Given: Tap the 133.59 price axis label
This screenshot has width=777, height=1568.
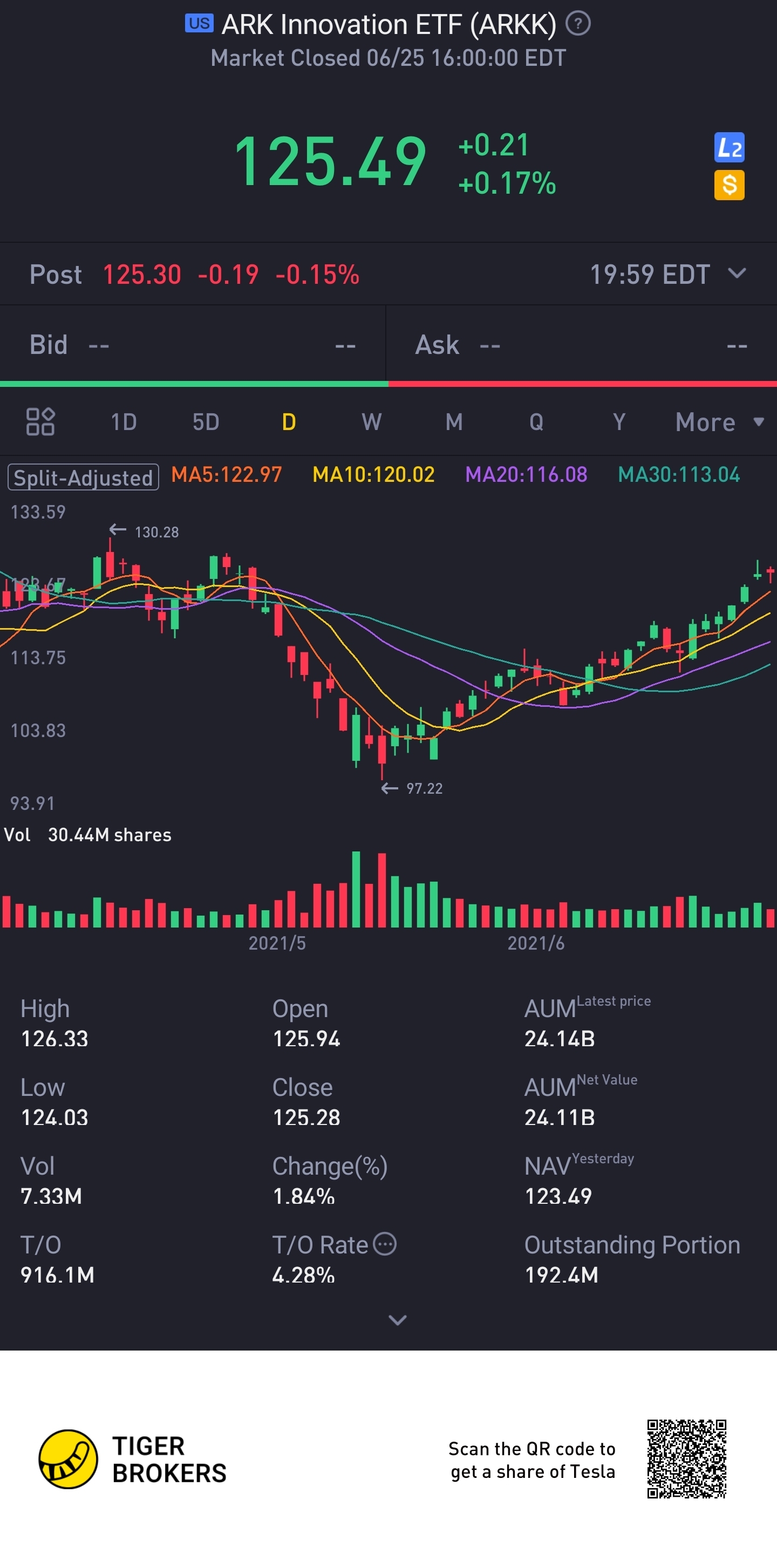Looking at the screenshot, I should 38,512.
